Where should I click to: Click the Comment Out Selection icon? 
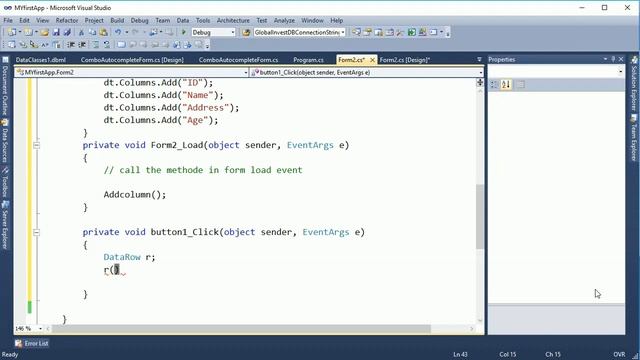[96, 44]
